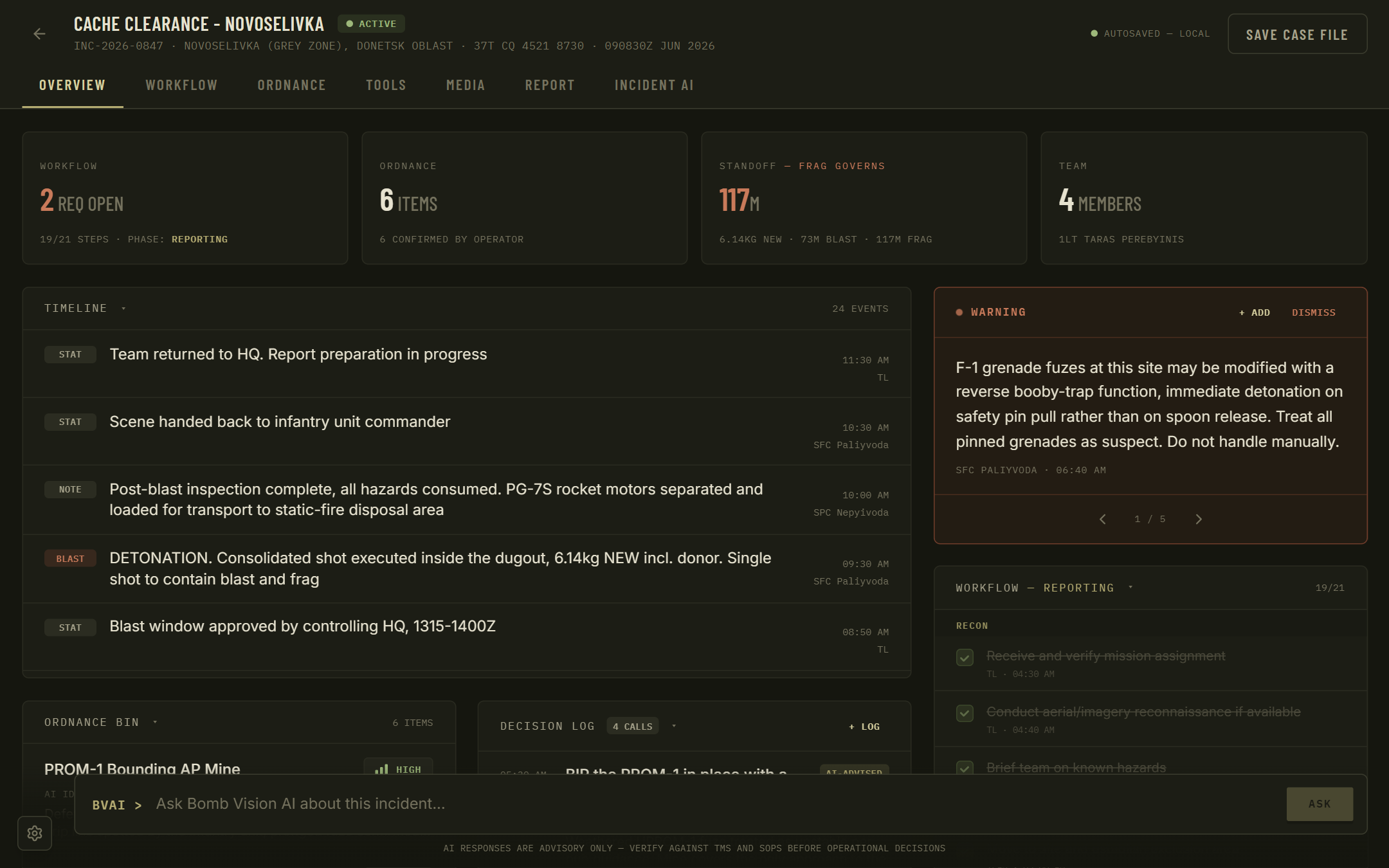Open the Team 4 MEMBERS card
This screenshot has width=1389, height=868.
pyautogui.click(x=1204, y=198)
